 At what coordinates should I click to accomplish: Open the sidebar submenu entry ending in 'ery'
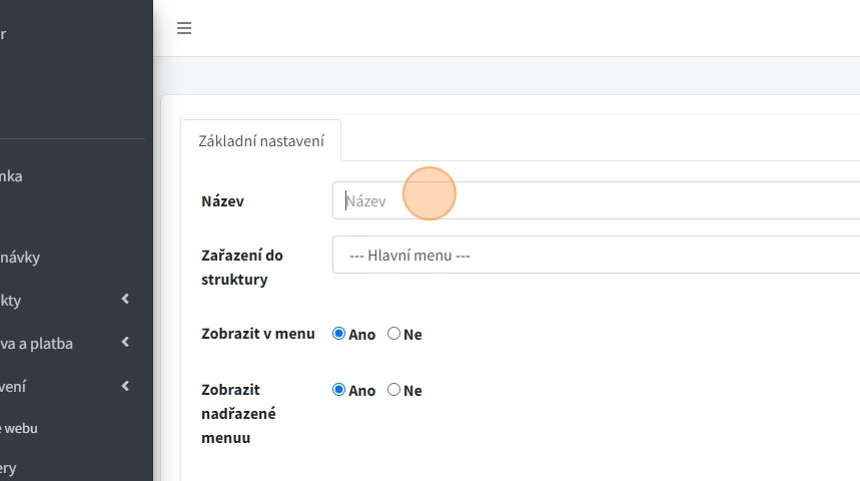(9, 468)
